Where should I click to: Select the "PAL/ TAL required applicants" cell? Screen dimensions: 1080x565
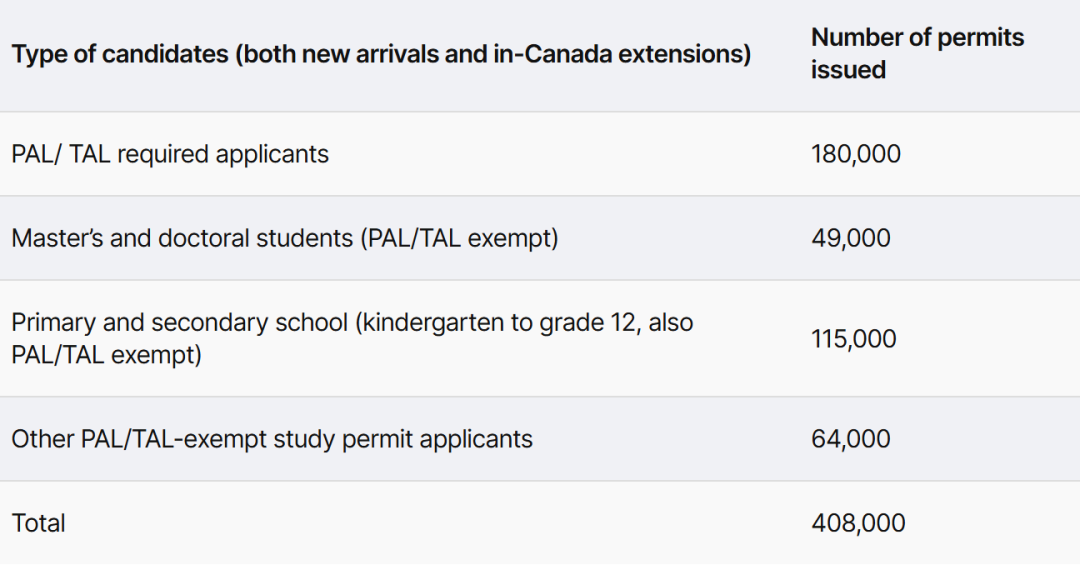coord(170,154)
